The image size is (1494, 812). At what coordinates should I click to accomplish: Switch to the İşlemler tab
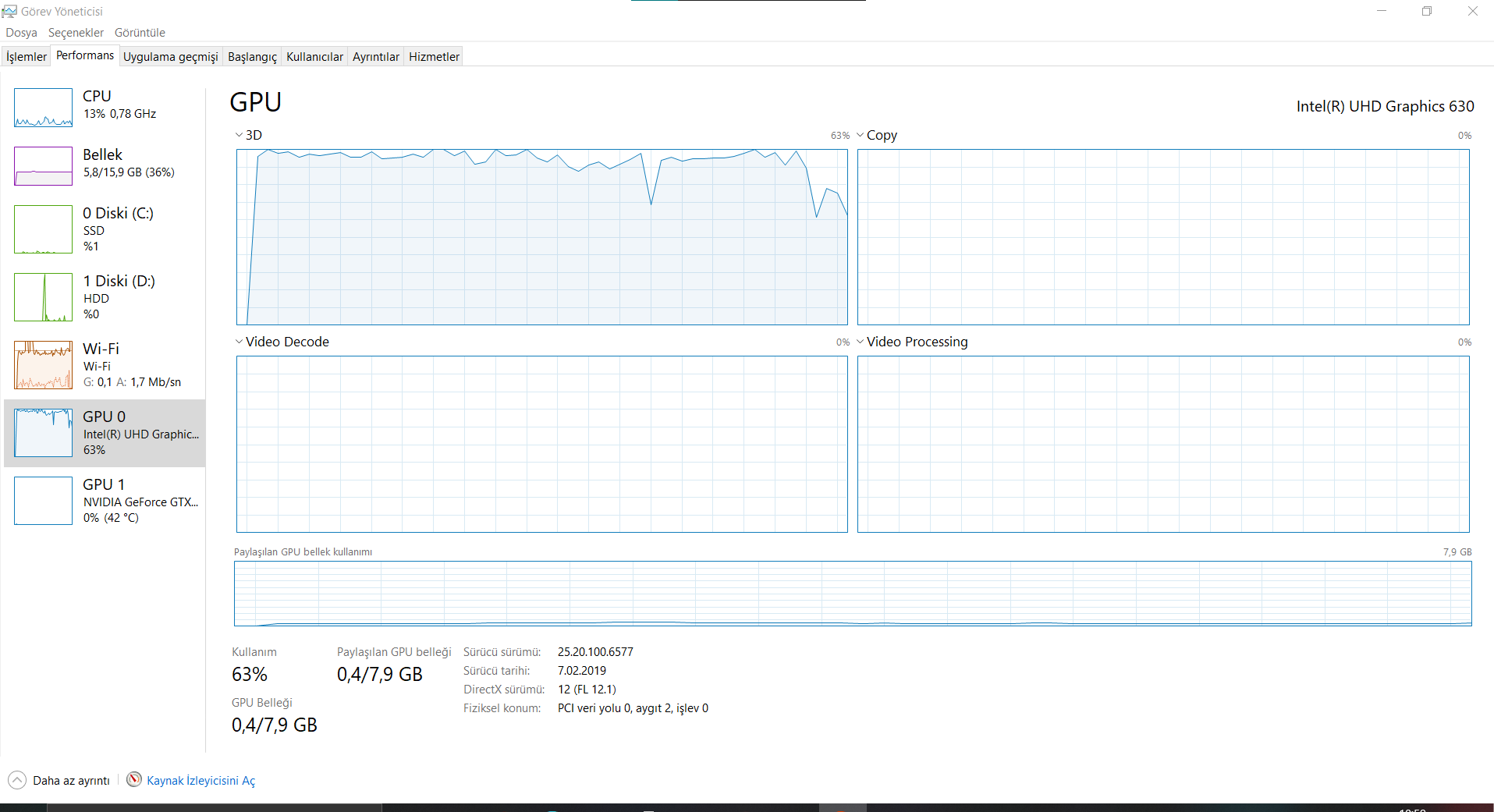coord(27,57)
